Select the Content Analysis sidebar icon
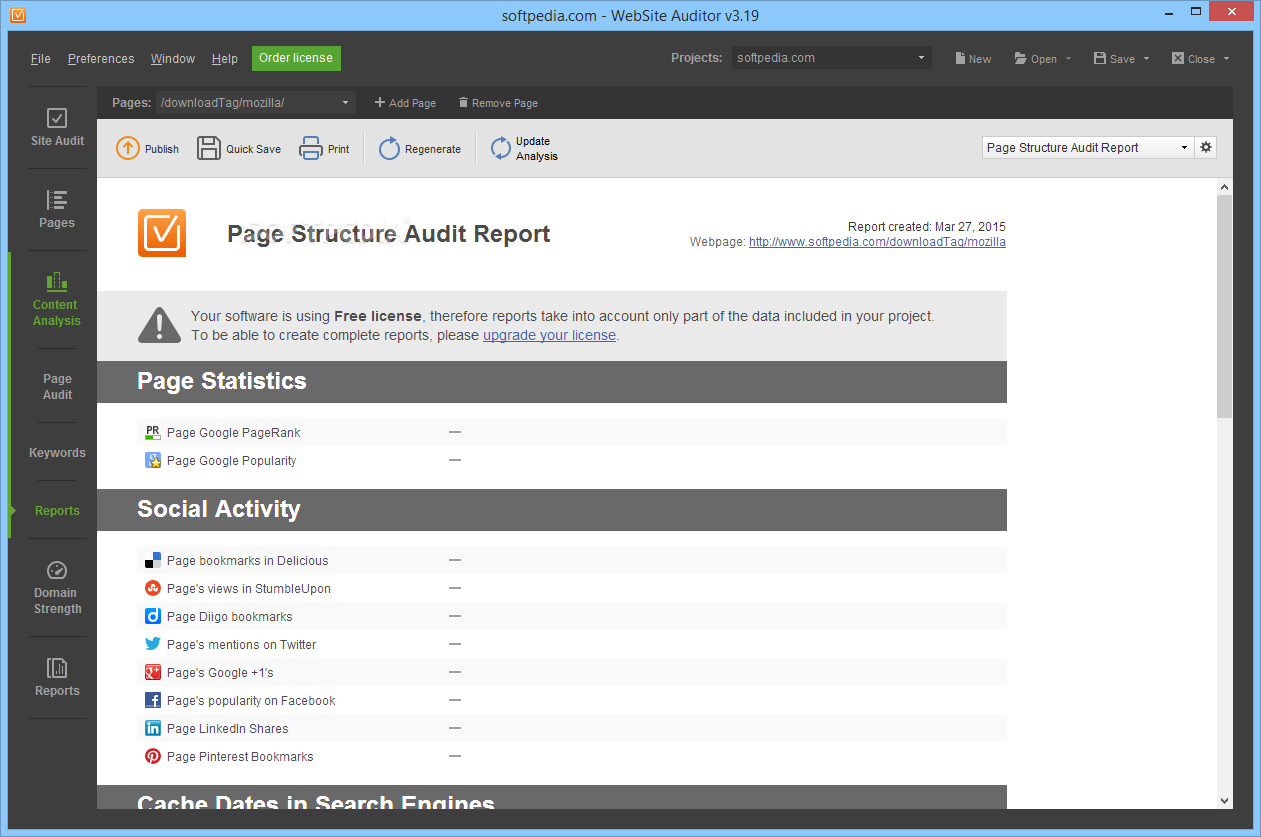This screenshot has height=837, width=1261. click(x=57, y=281)
